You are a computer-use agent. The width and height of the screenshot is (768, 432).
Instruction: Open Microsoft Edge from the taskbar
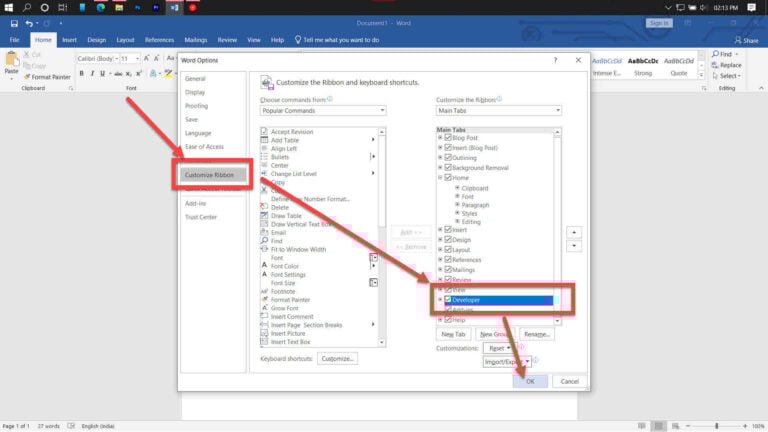pos(100,7)
